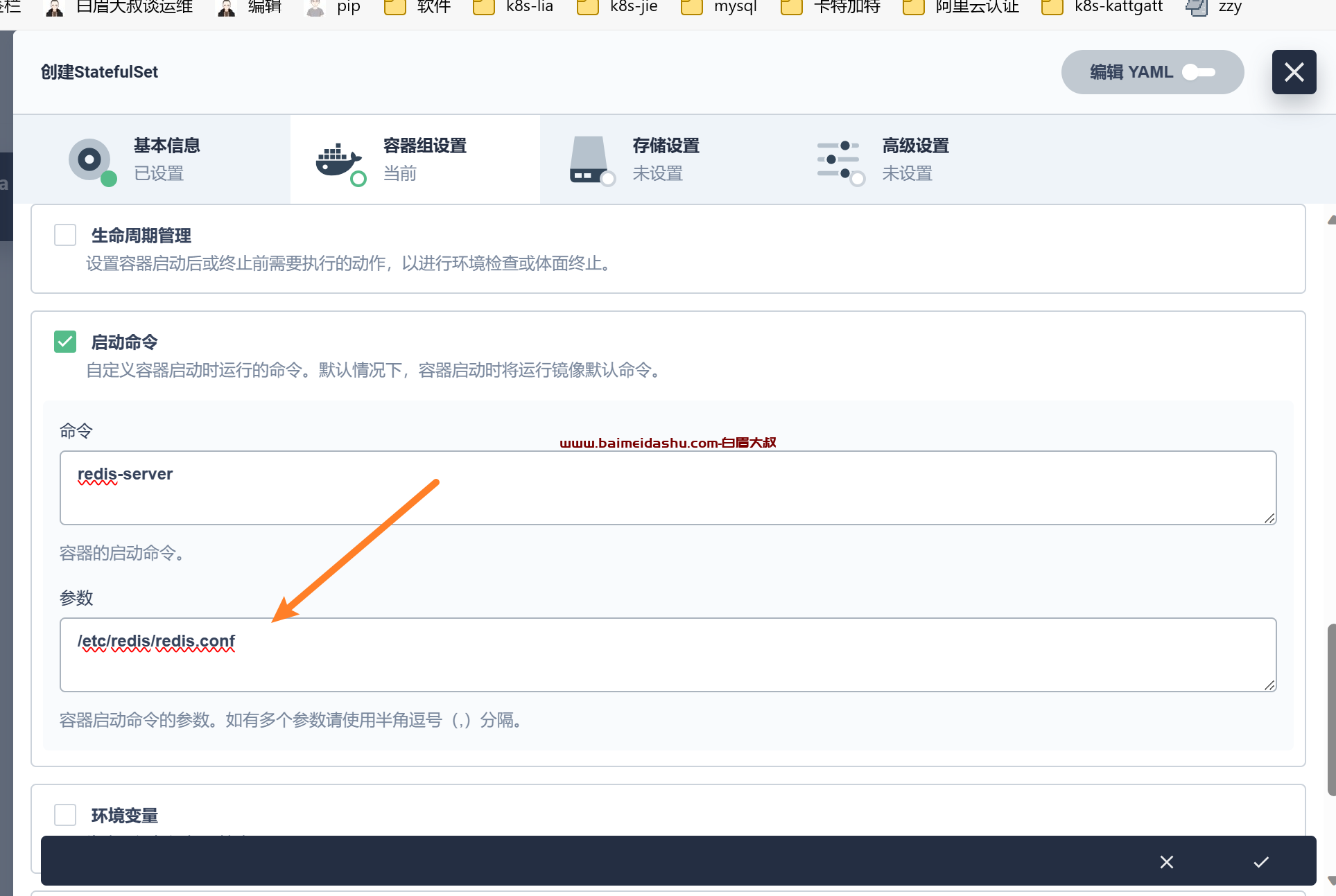The width and height of the screenshot is (1336, 896).
Task: Cancel with the X in bottom bar
Action: point(1167,862)
